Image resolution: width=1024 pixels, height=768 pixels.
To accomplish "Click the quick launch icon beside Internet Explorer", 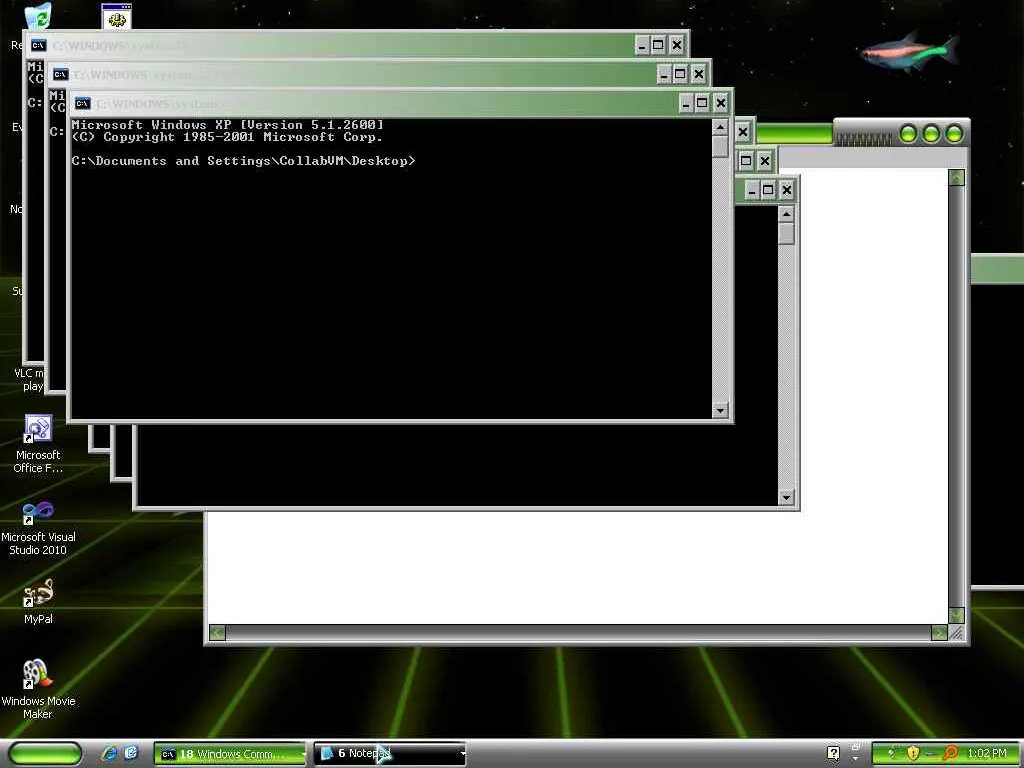I will point(131,754).
